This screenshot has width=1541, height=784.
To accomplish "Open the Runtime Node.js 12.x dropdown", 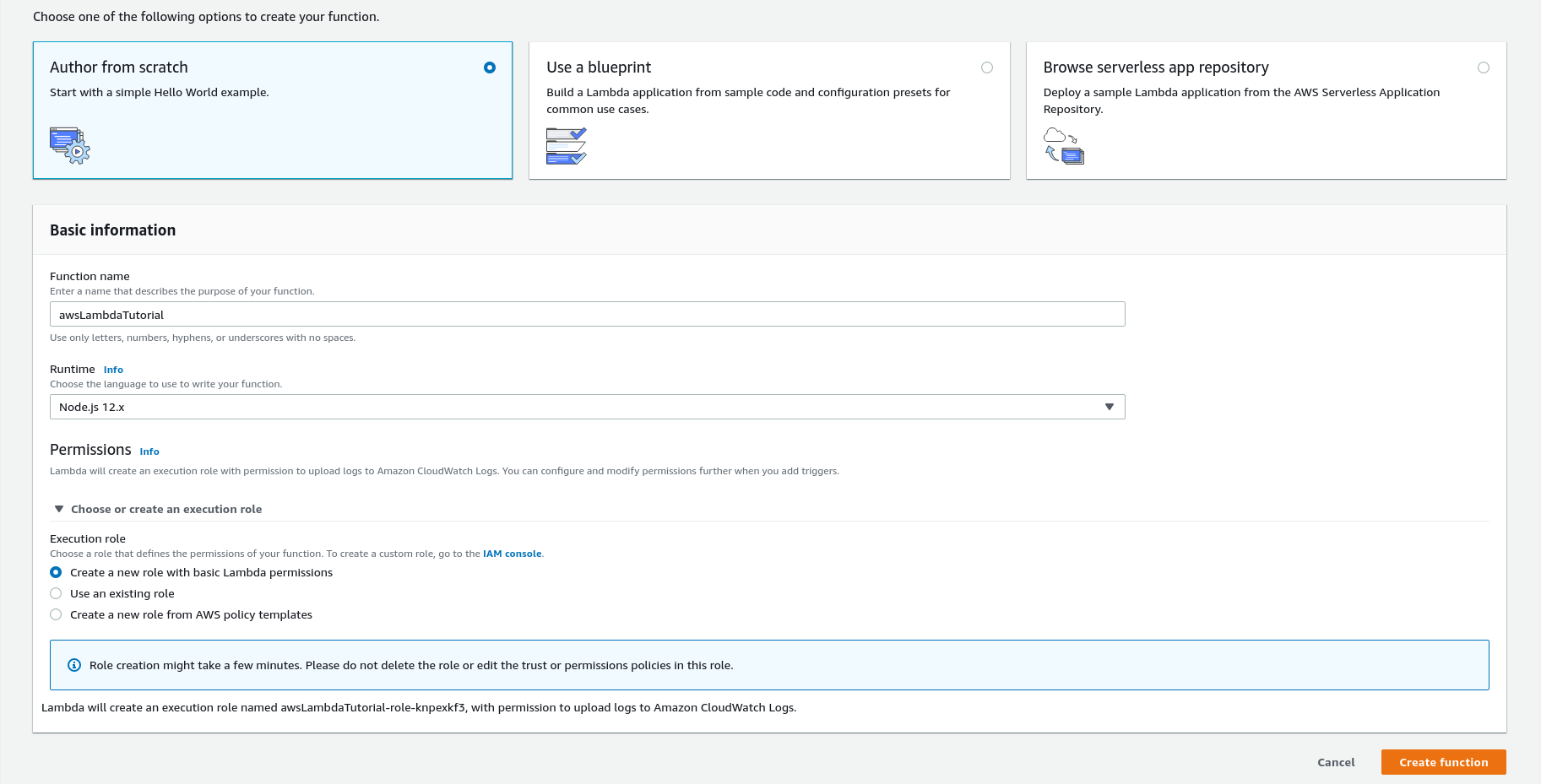I will (588, 407).
